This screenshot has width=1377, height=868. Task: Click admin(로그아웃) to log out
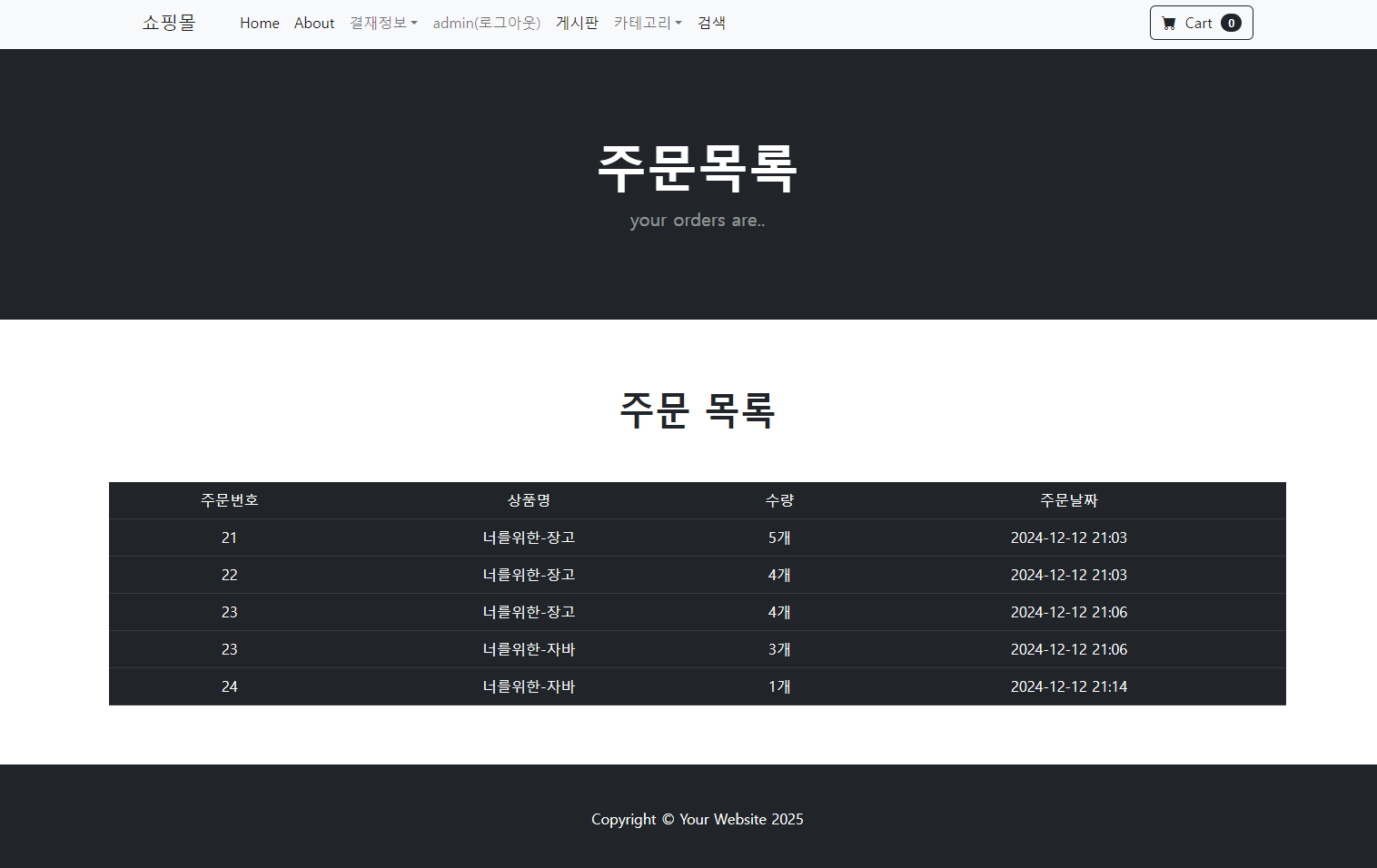(x=487, y=23)
